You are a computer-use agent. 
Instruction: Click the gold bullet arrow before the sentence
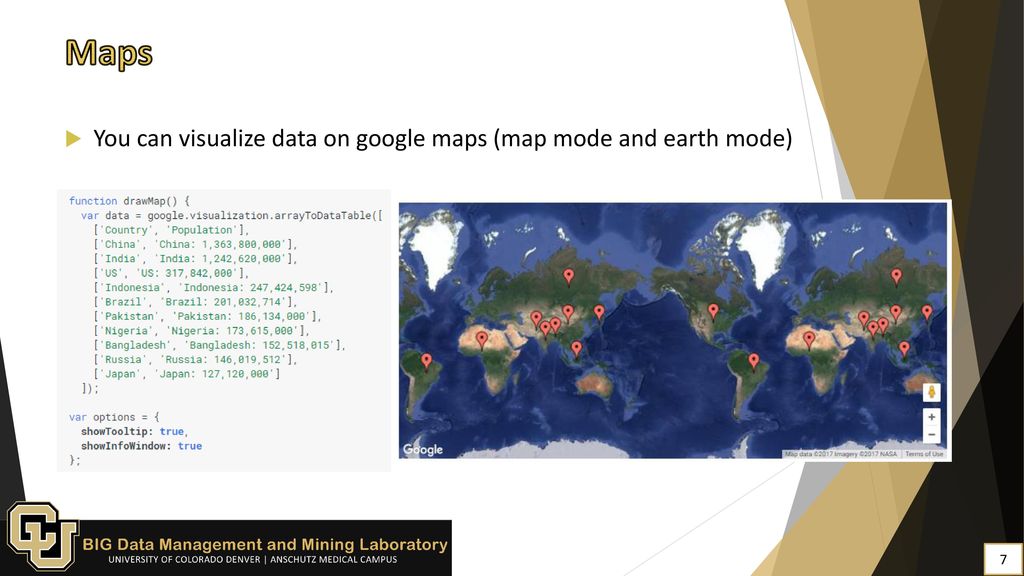coord(73,138)
